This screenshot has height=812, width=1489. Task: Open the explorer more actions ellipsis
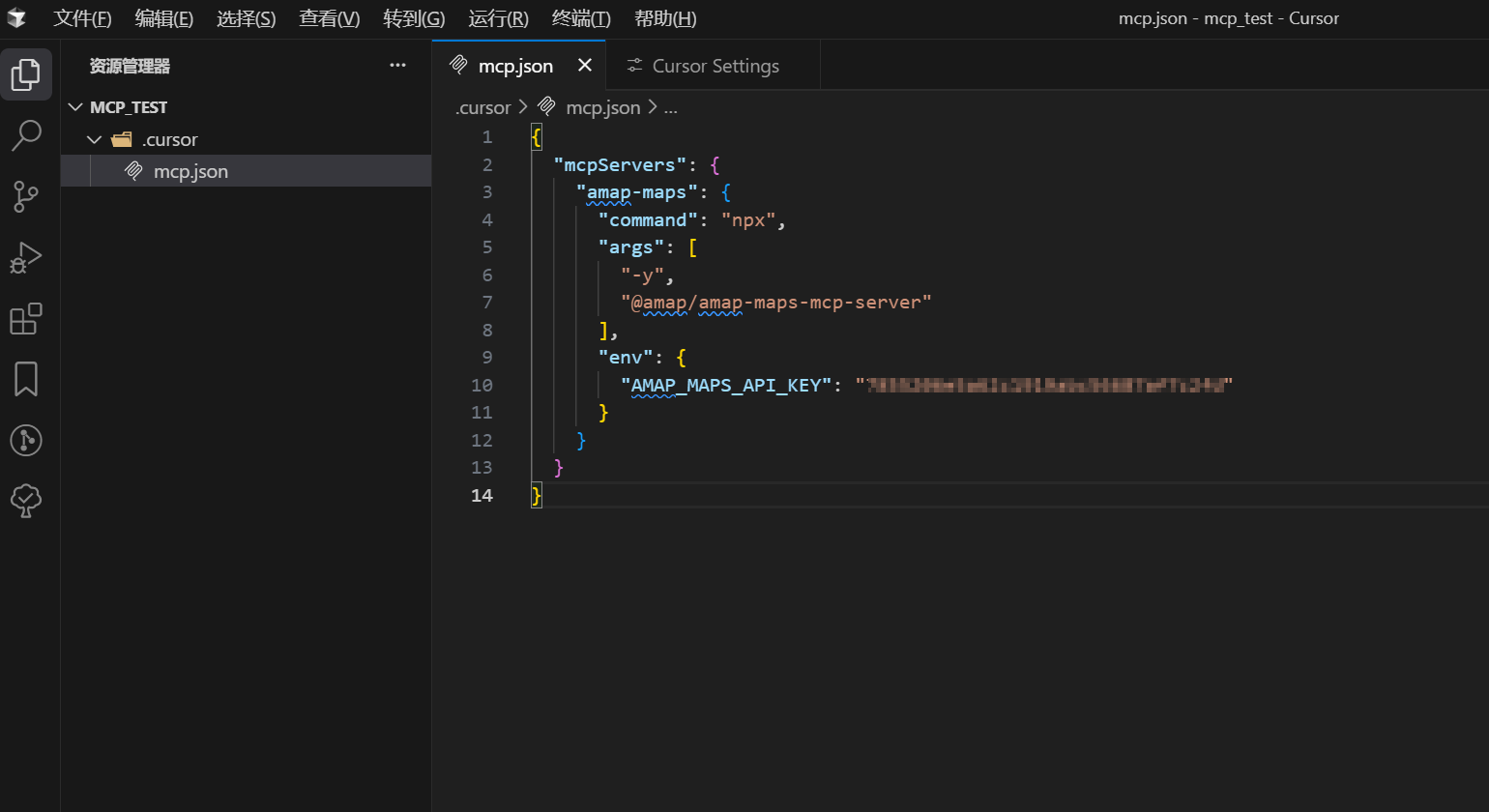pos(397,66)
